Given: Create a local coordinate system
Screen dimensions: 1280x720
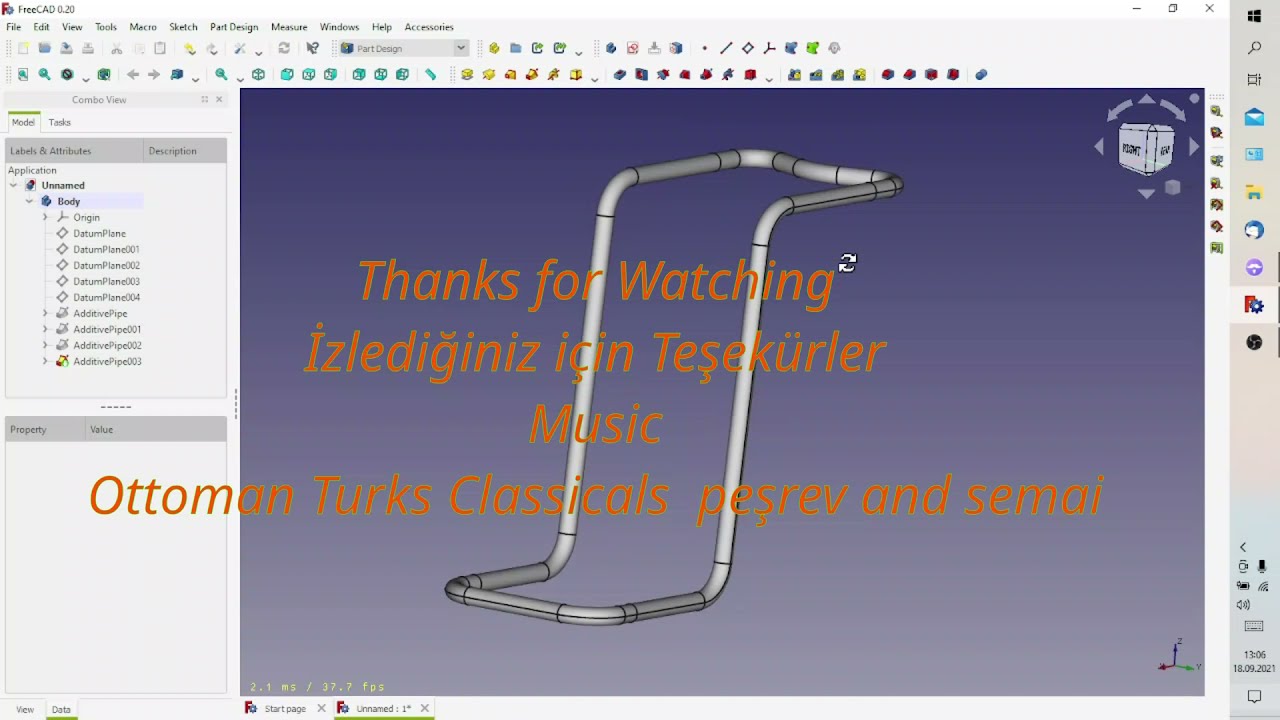Looking at the screenshot, I should pos(769,48).
